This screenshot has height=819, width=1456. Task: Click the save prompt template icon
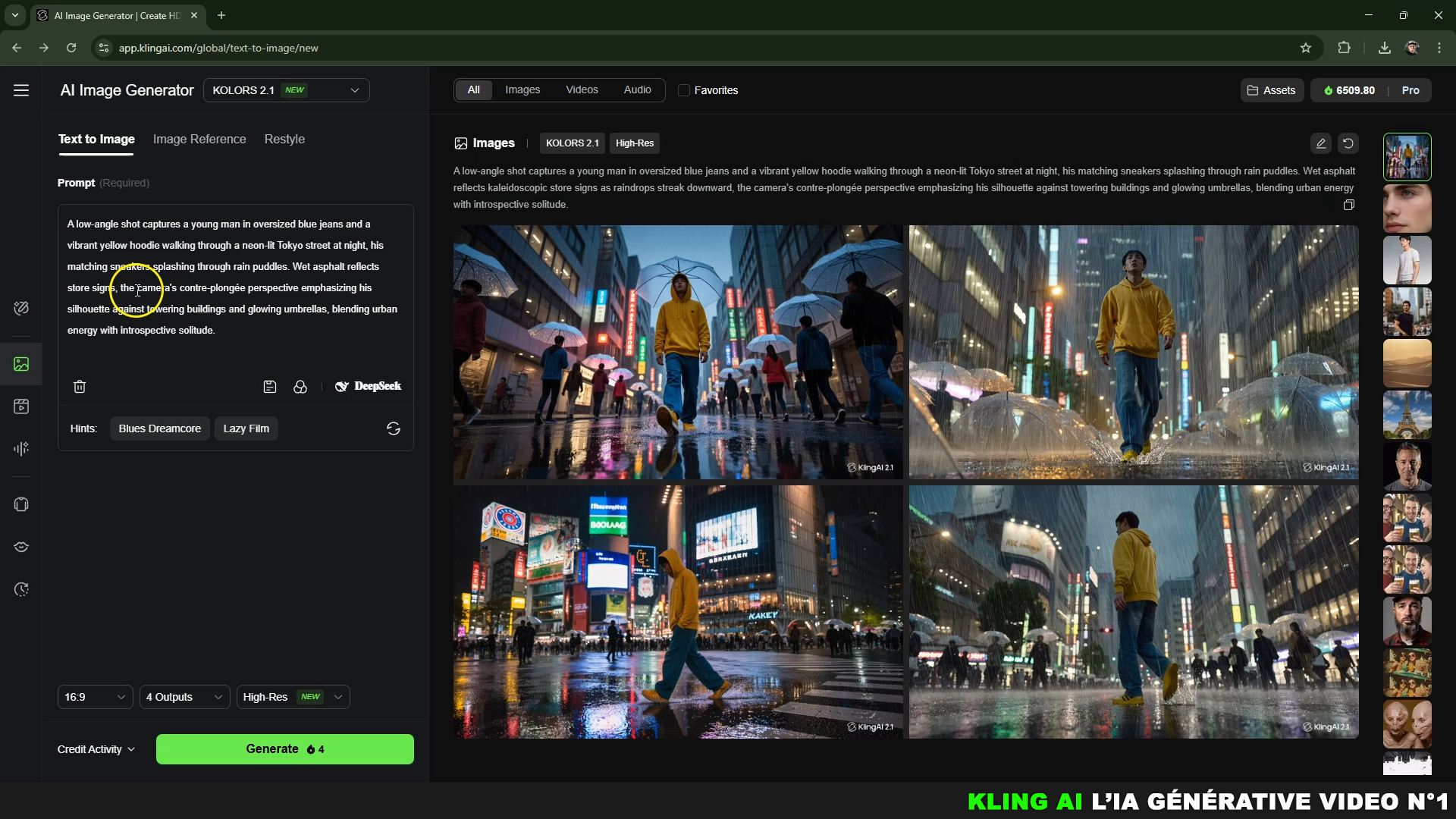270,387
